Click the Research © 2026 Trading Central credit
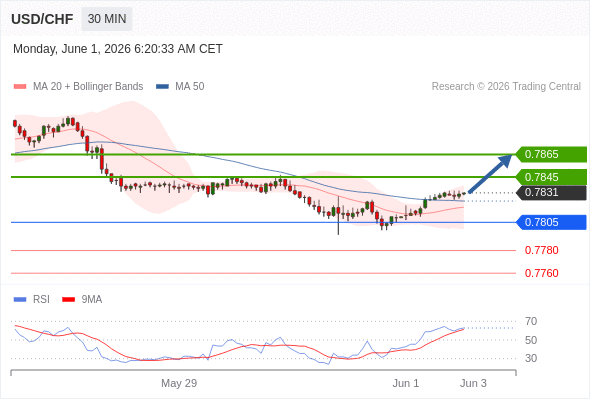 coord(506,87)
